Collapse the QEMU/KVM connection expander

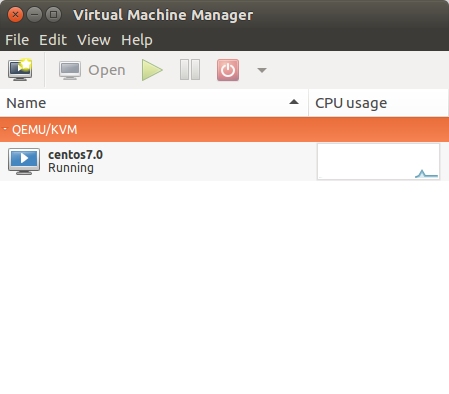pos(5,129)
